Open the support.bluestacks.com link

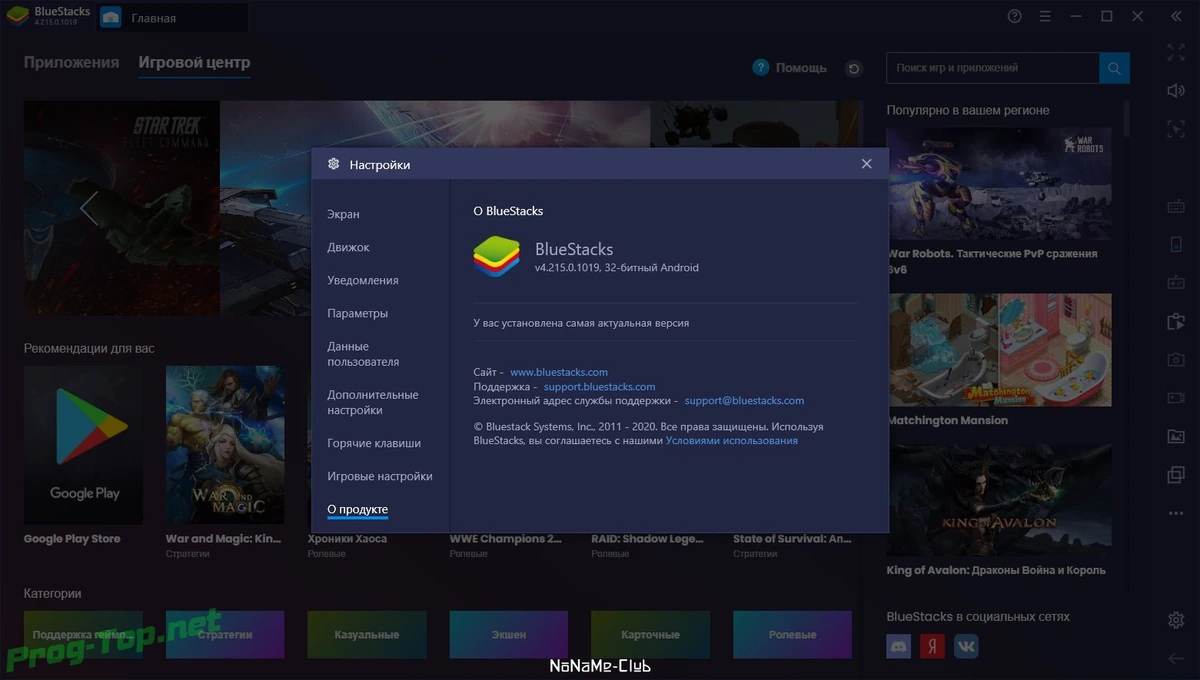[x=600, y=386]
